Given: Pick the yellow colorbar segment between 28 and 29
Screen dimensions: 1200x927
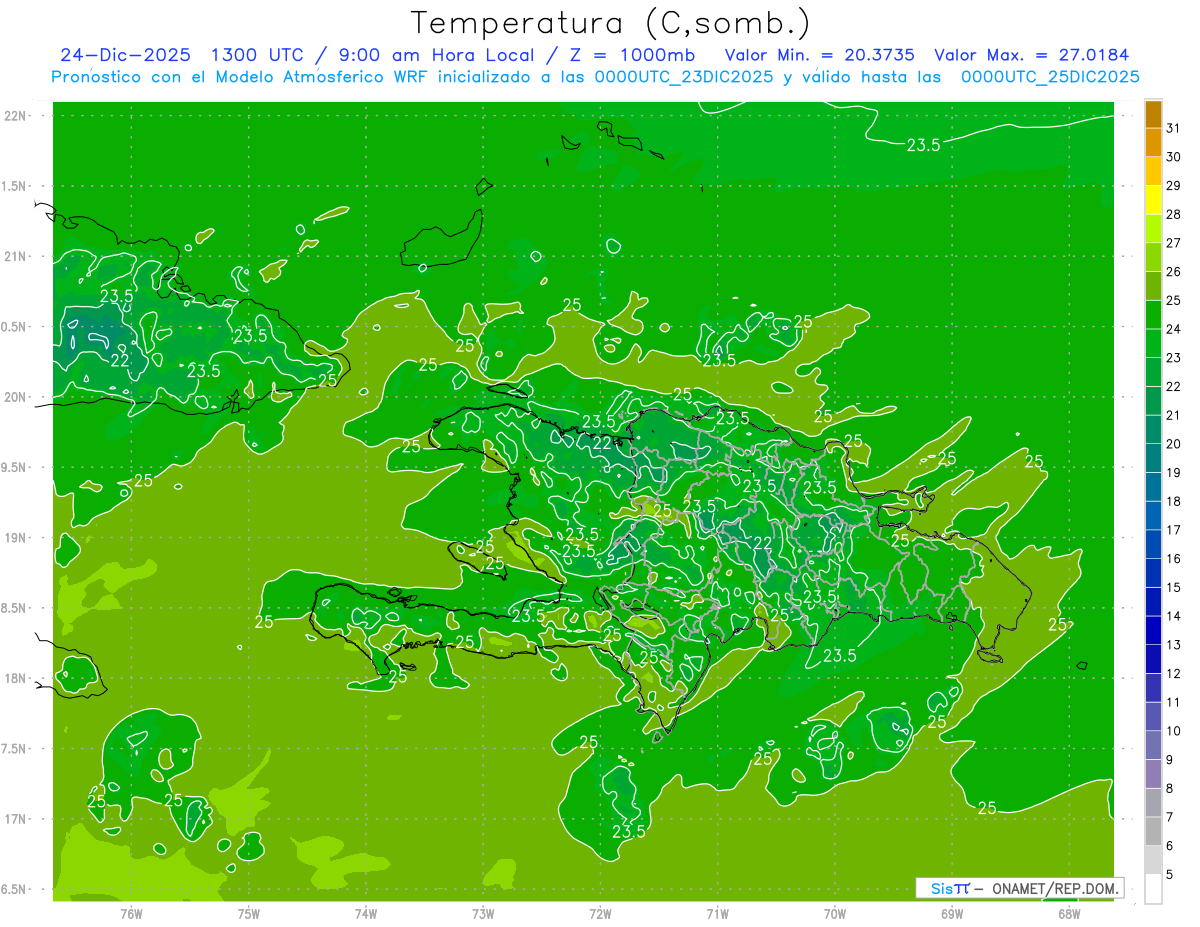Looking at the screenshot, I should tap(1153, 200).
